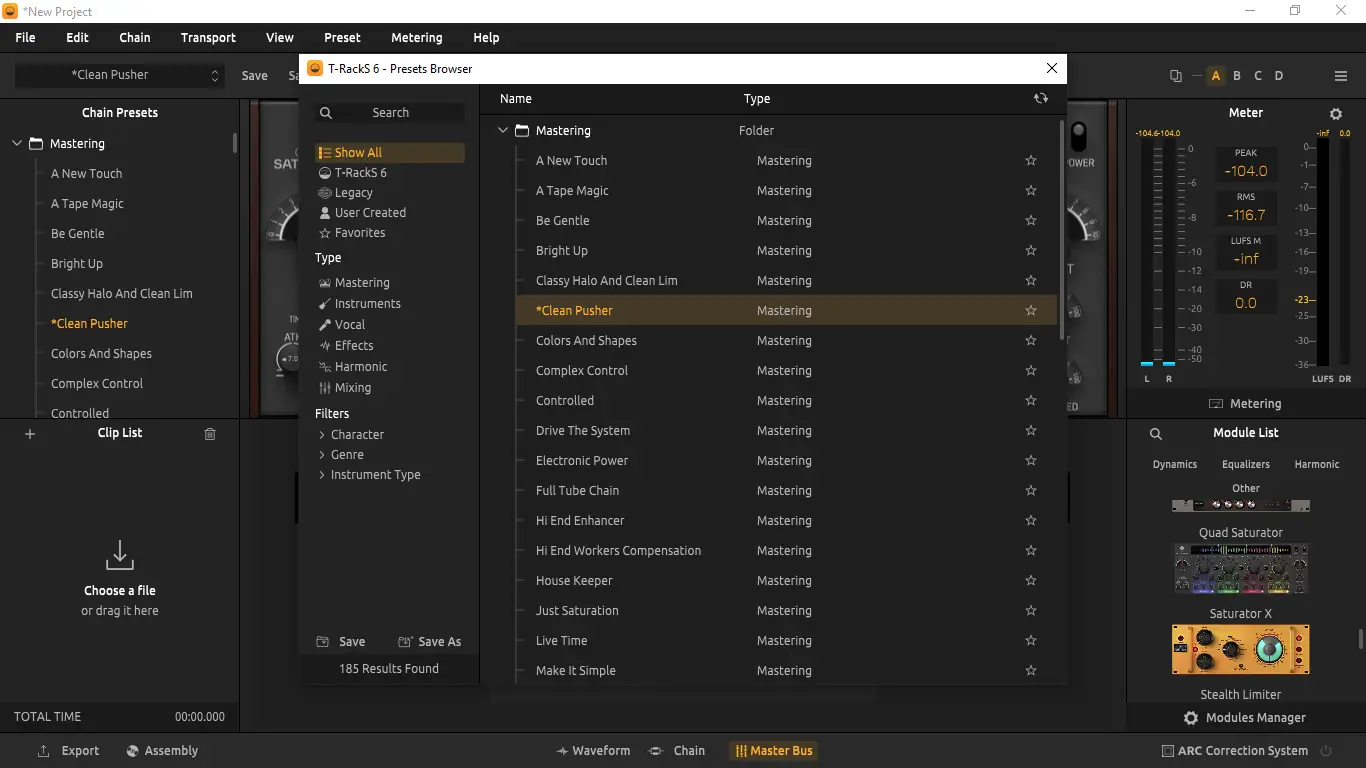Image resolution: width=1366 pixels, height=768 pixels.
Task: Open the Meter settings gear
Action: [1336, 114]
